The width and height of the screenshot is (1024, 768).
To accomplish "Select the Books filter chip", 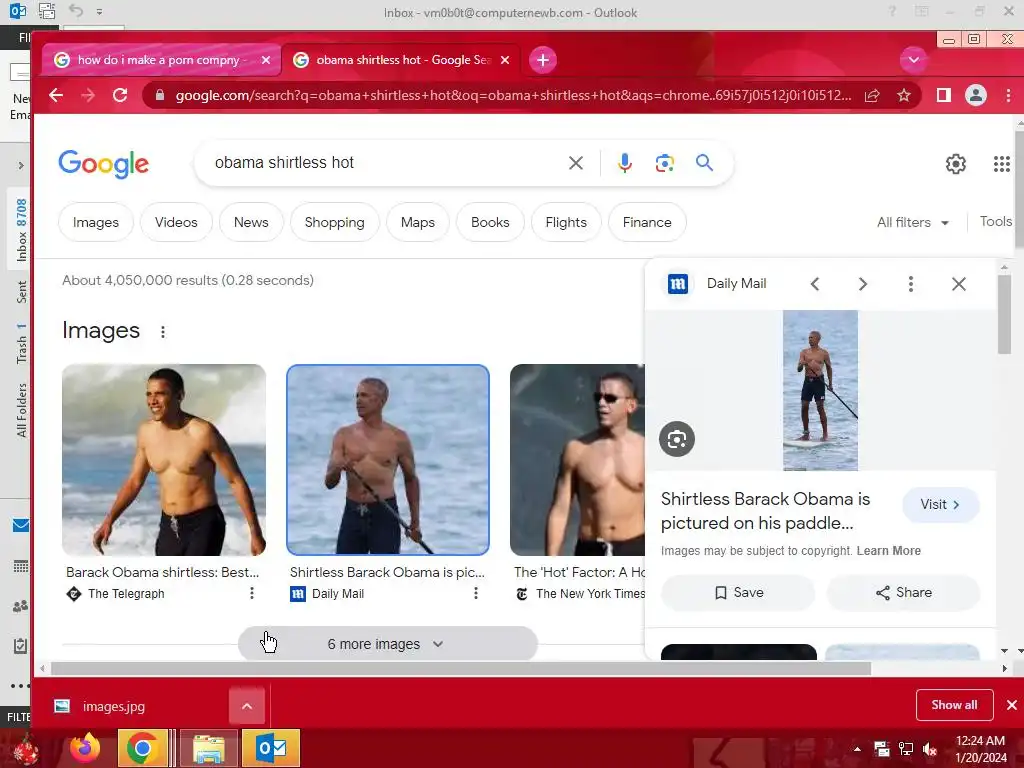I will pos(490,223).
